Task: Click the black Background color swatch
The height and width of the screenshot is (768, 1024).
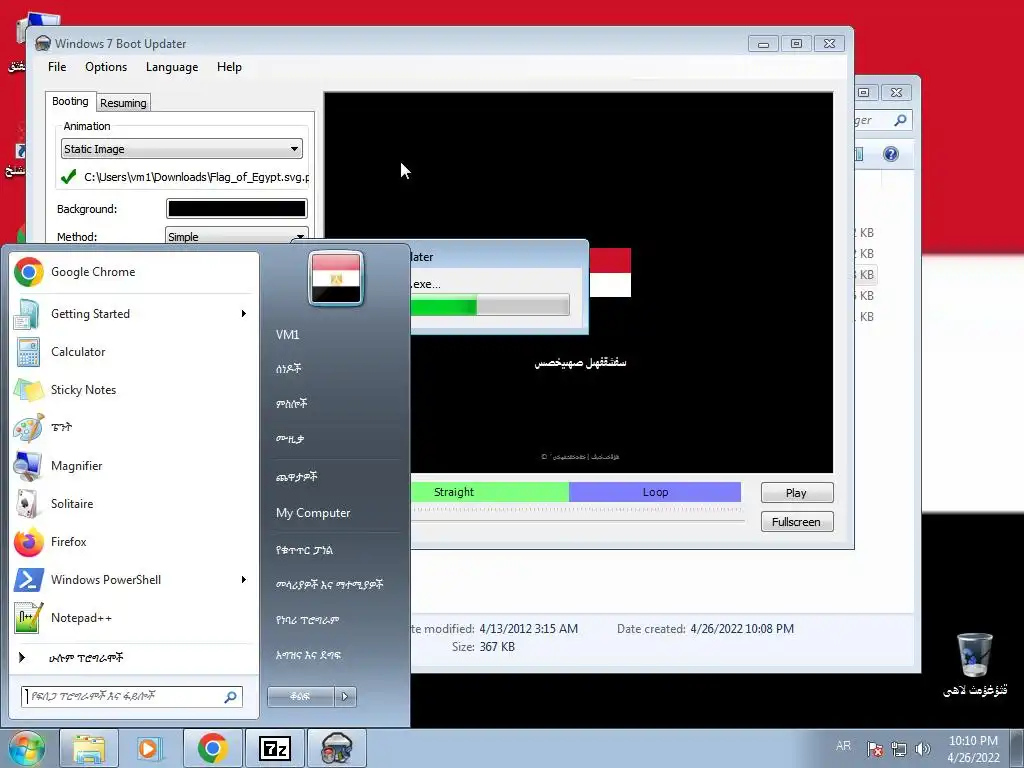Action: pyautogui.click(x=236, y=208)
